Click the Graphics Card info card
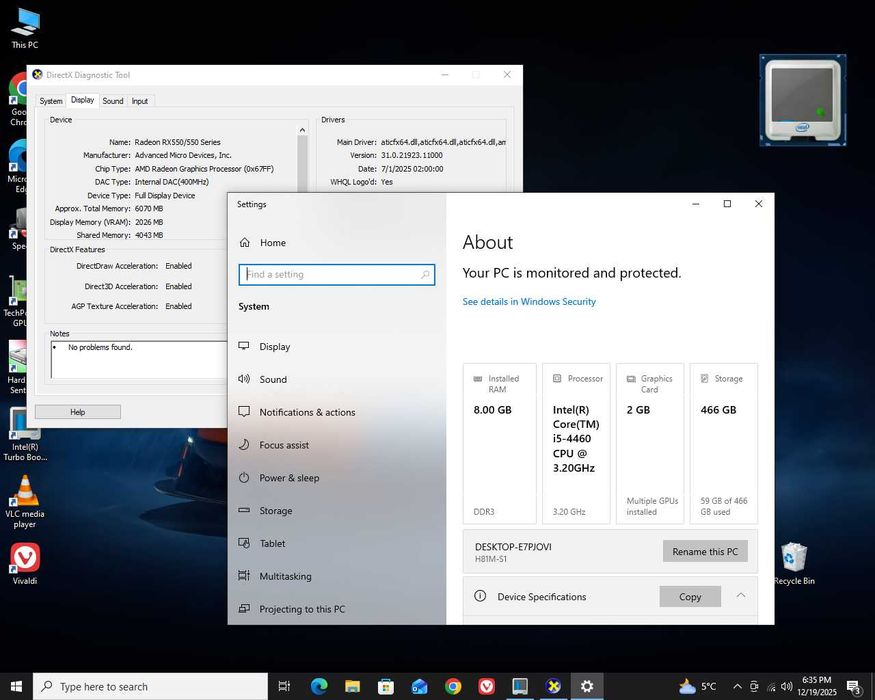The height and width of the screenshot is (700, 875). click(650, 444)
